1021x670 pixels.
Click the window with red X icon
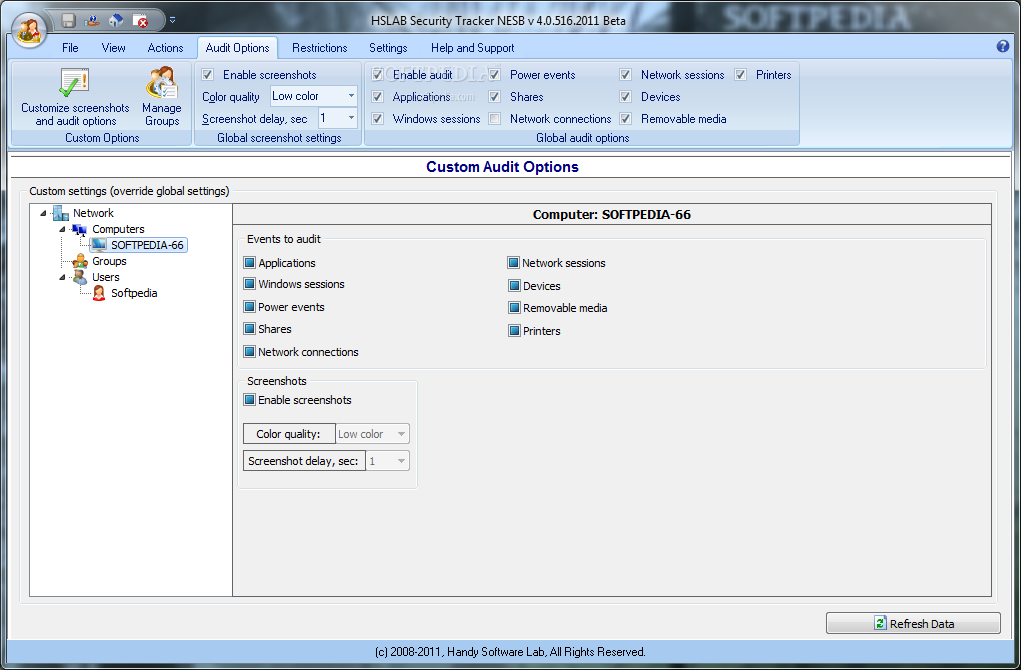pyautogui.click(x=140, y=20)
